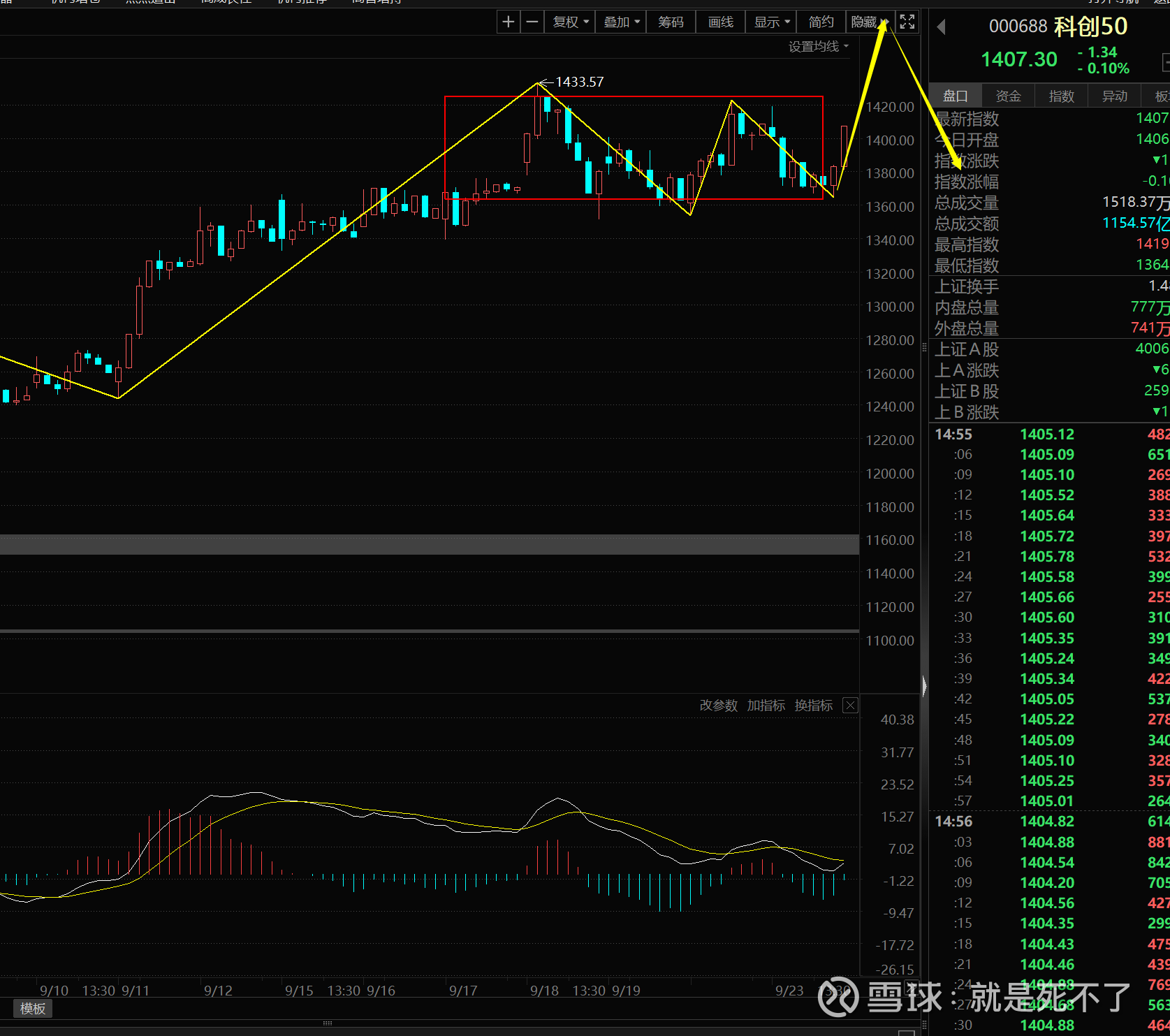Select the 外盘总量 row label
The image size is (1170, 1036).
(x=967, y=329)
